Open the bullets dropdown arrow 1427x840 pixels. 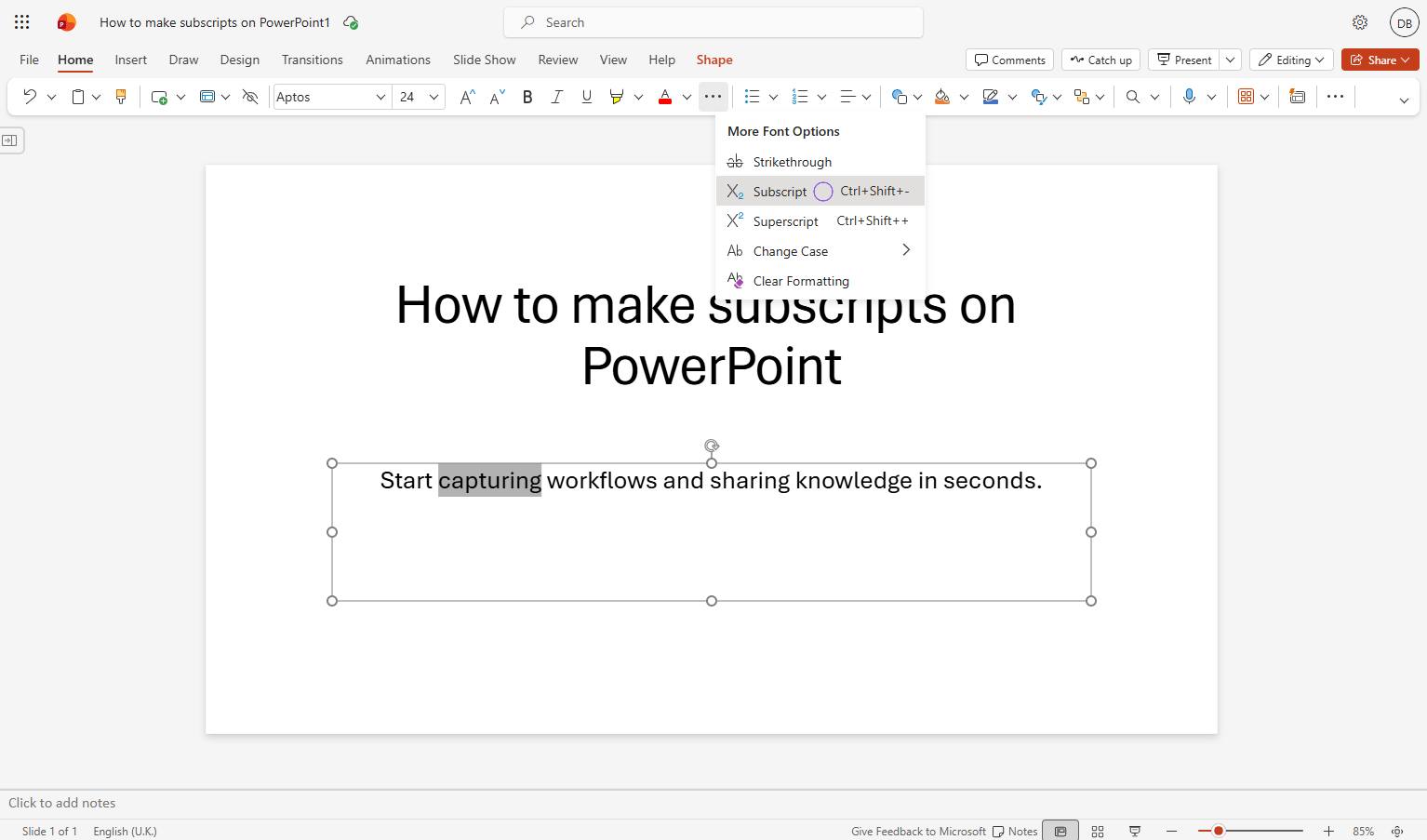point(773,97)
